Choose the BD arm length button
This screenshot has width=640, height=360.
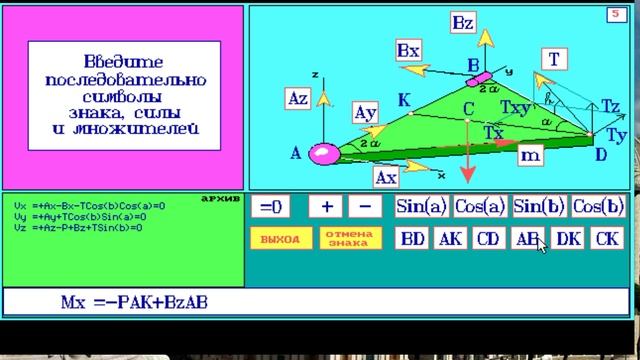tap(412, 238)
